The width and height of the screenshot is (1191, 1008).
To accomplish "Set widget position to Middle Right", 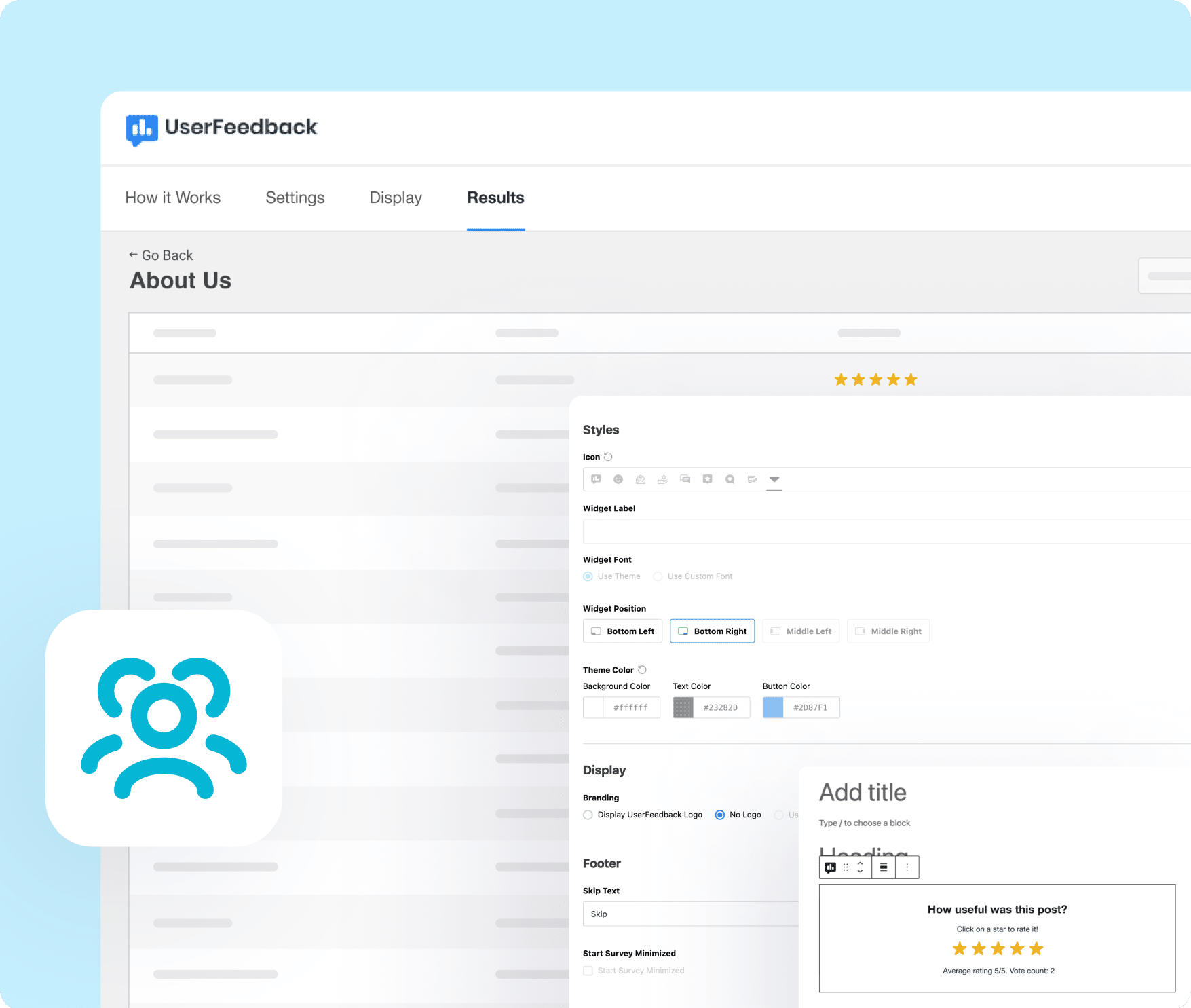I will tap(888, 631).
